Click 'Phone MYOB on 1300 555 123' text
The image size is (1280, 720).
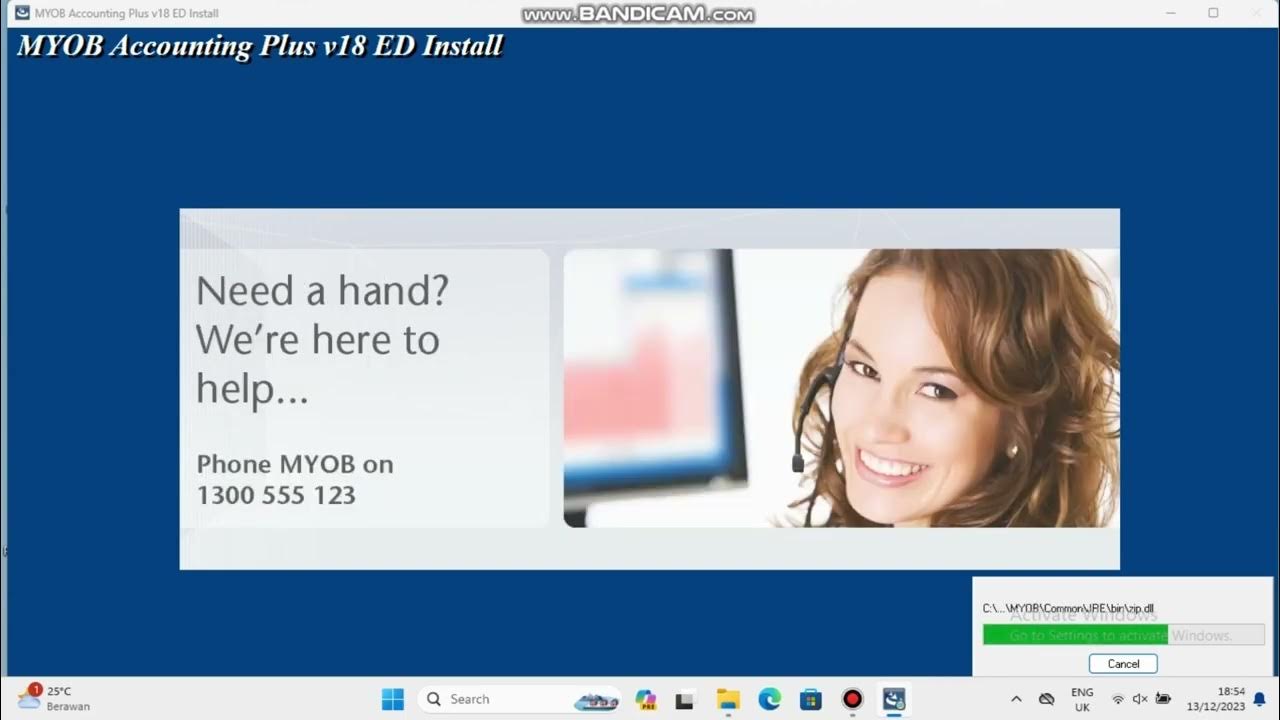(295, 479)
